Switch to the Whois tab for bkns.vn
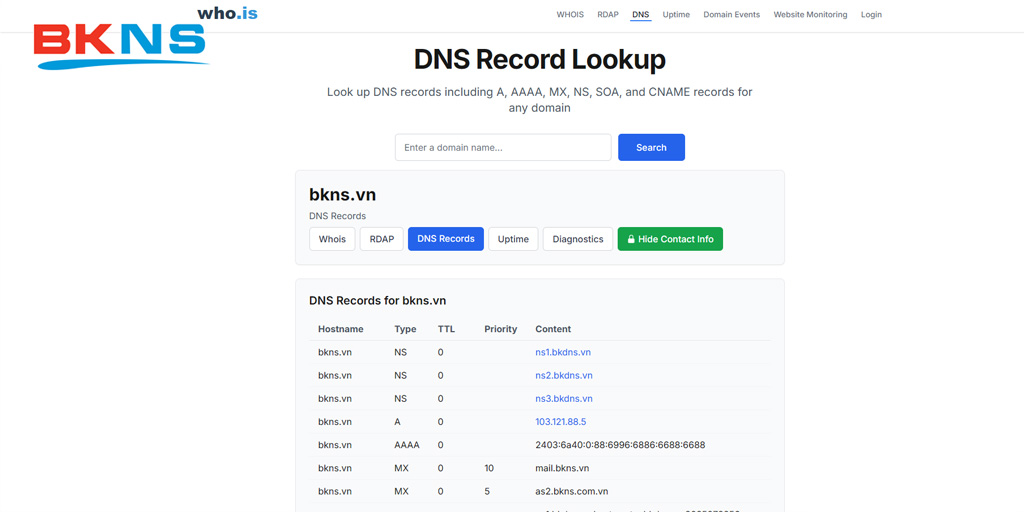Viewport: 1024px width, 512px height. point(332,240)
